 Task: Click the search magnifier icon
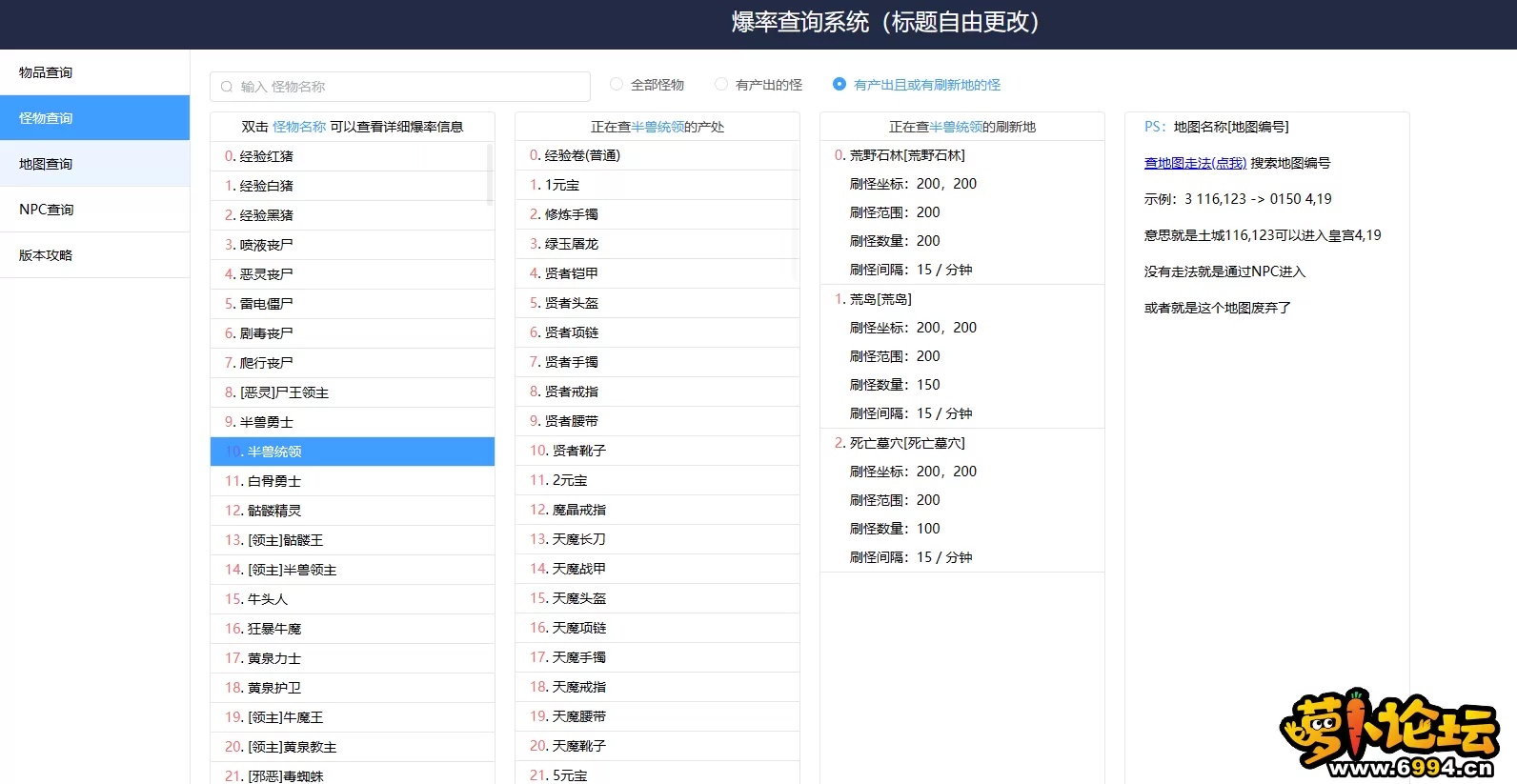227,87
